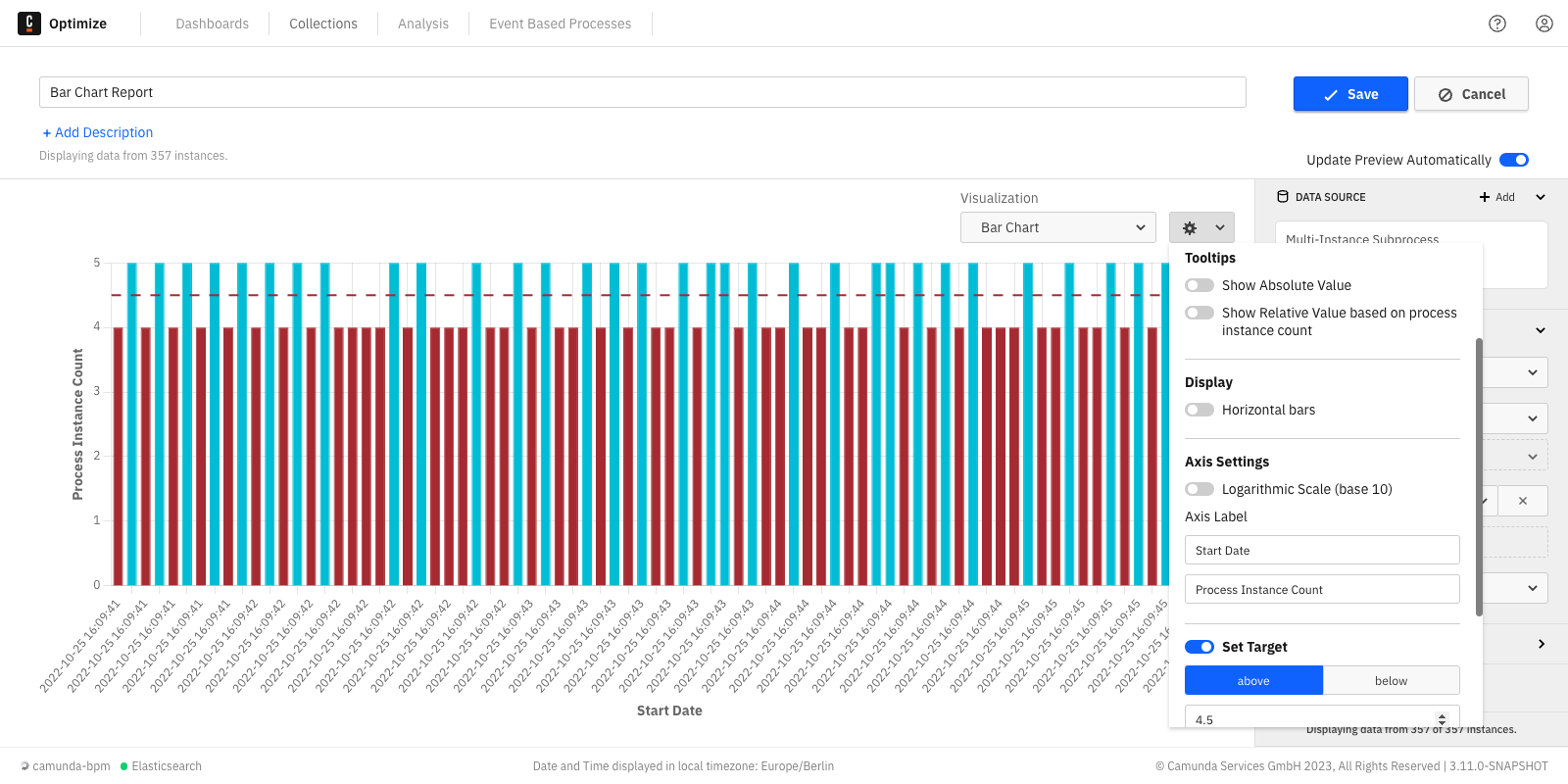Enable Show Absolute Value toggle
The image size is (1568, 784).
pos(1200,285)
